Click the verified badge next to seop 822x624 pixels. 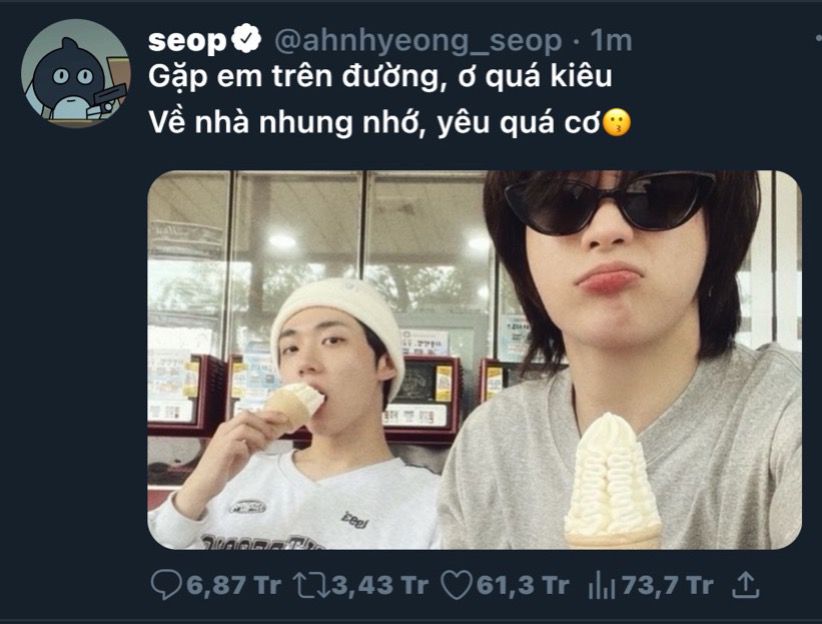[246, 39]
